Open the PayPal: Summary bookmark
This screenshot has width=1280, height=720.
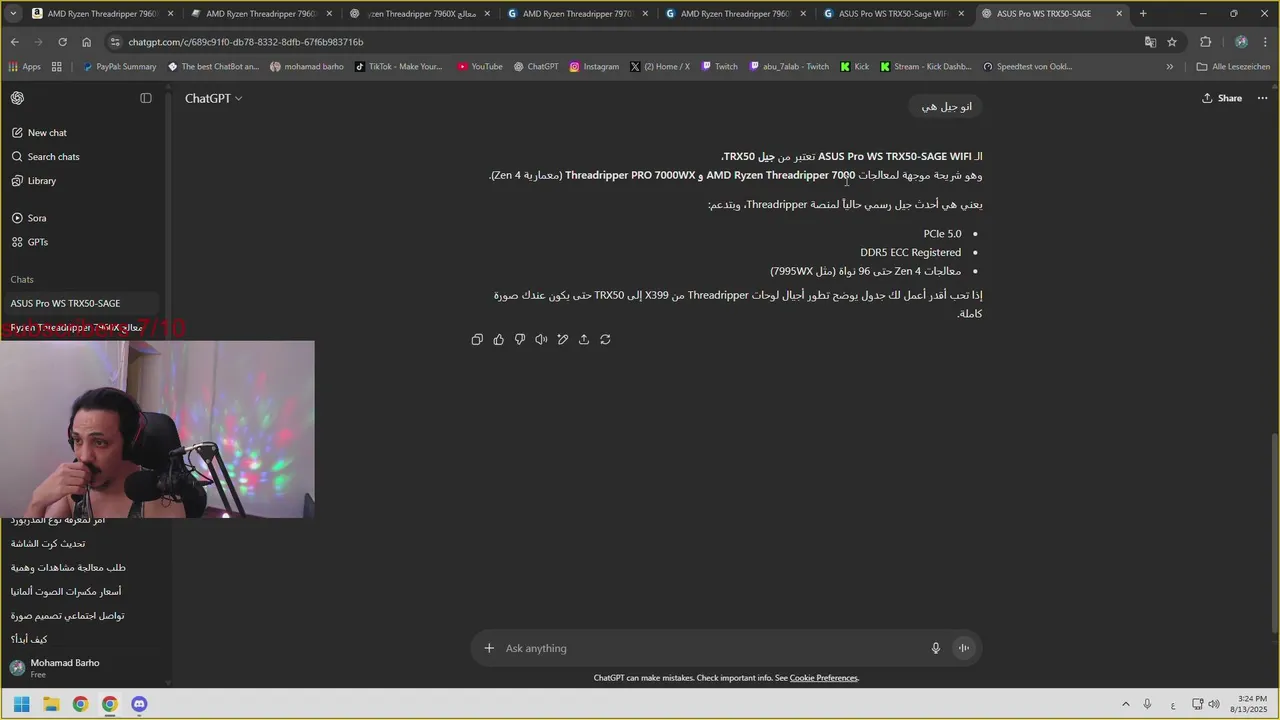coord(119,67)
